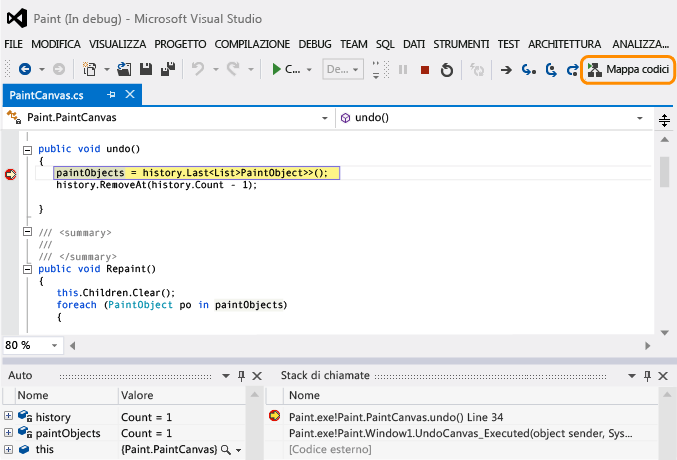Open the PROGETTO menu
This screenshot has width=677, height=460.
point(180,44)
